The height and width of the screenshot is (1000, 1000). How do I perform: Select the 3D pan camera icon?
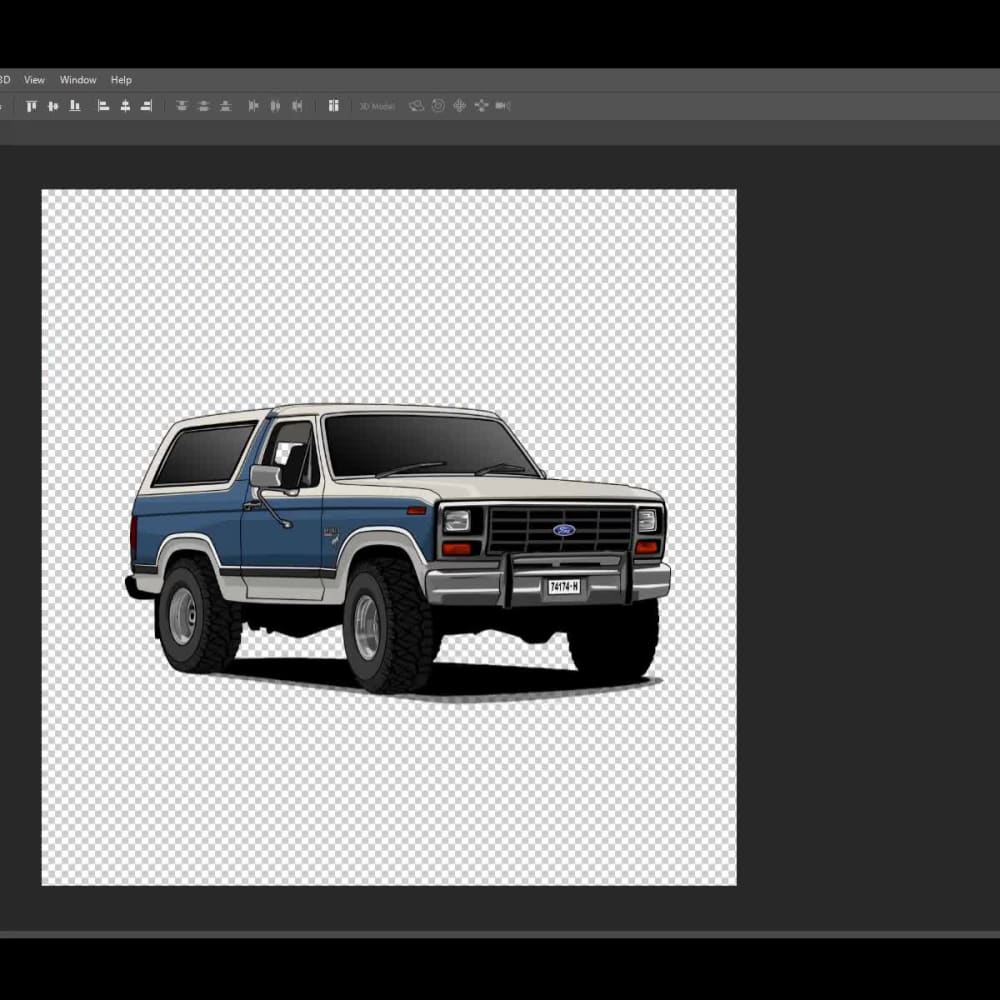click(x=460, y=106)
